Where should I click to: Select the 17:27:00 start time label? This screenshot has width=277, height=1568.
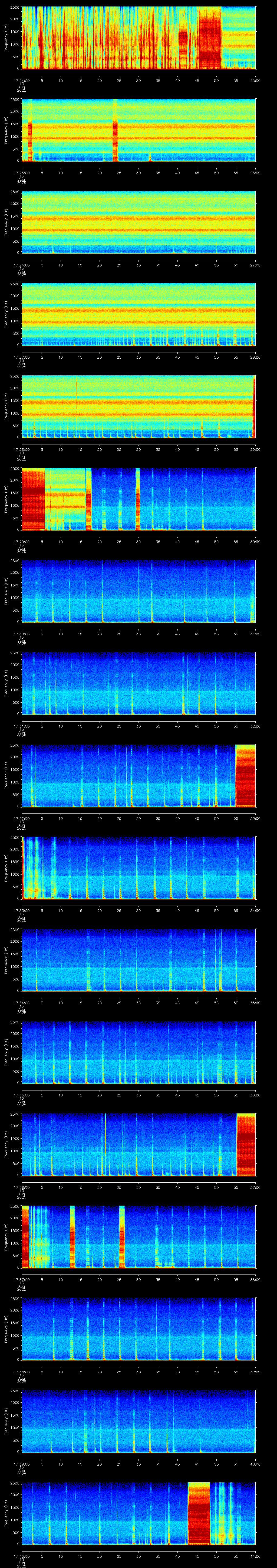tap(22, 357)
